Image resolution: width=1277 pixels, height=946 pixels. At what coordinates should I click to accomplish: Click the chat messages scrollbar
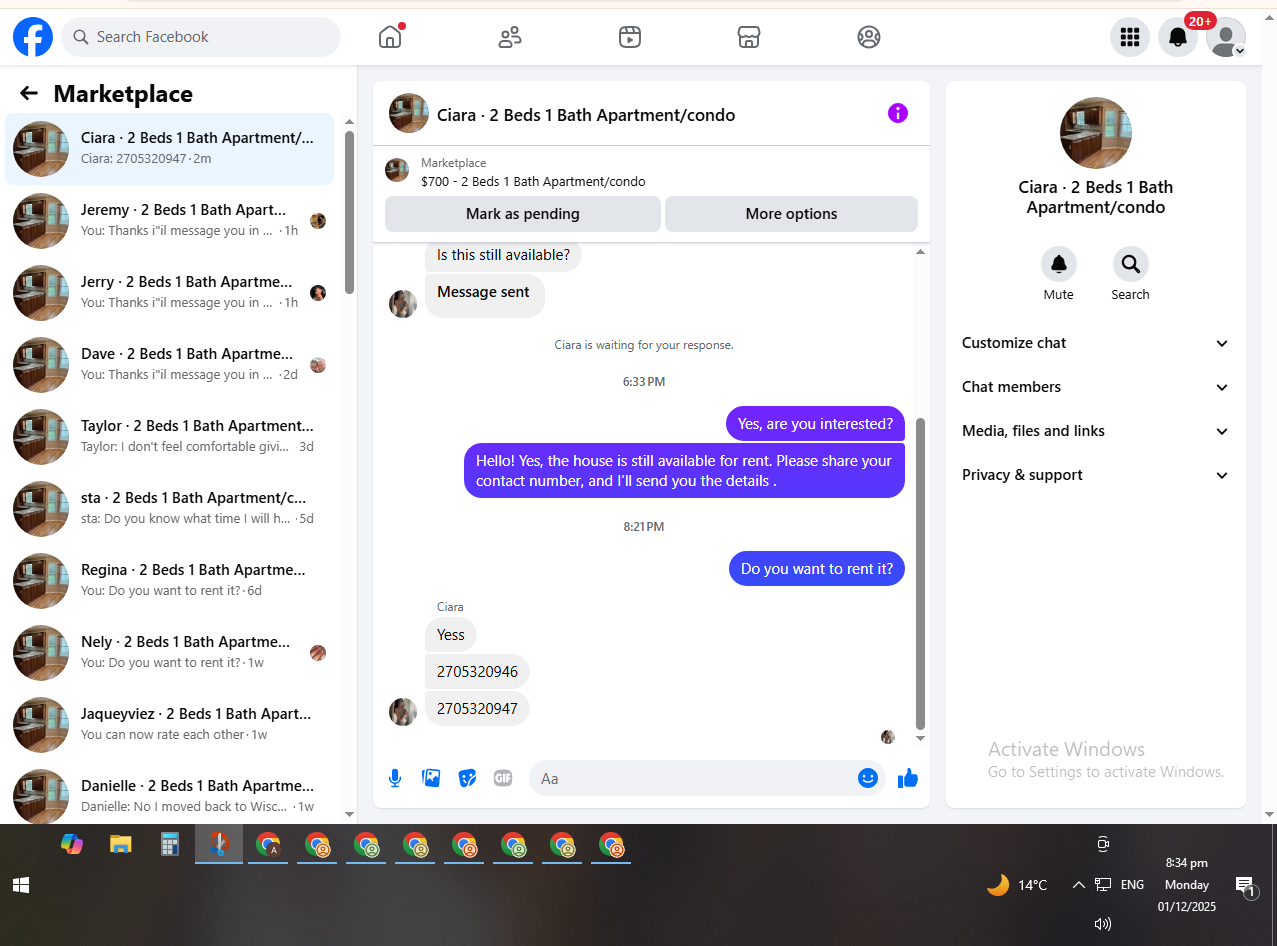click(921, 574)
